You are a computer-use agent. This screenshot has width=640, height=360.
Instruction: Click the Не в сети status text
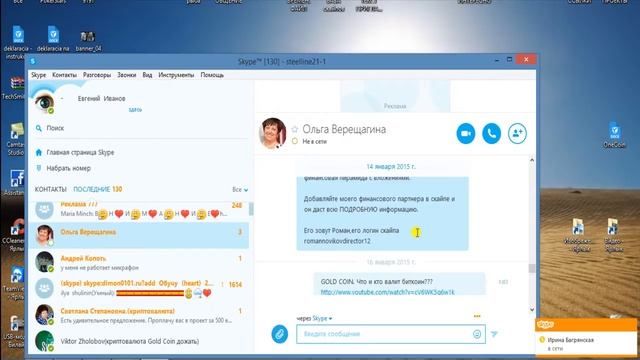click(x=314, y=141)
